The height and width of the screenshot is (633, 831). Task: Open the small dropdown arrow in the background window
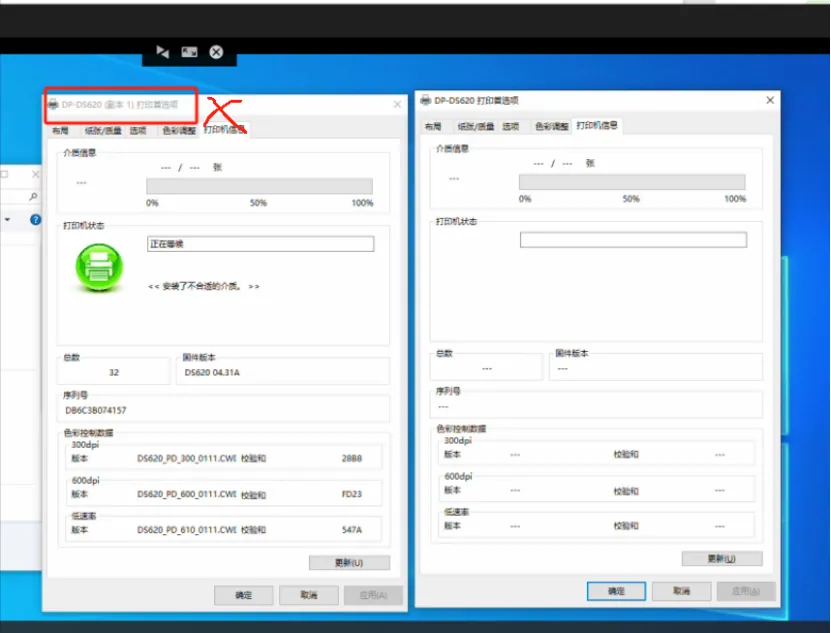pyautogui.click(x=7, y=219)
